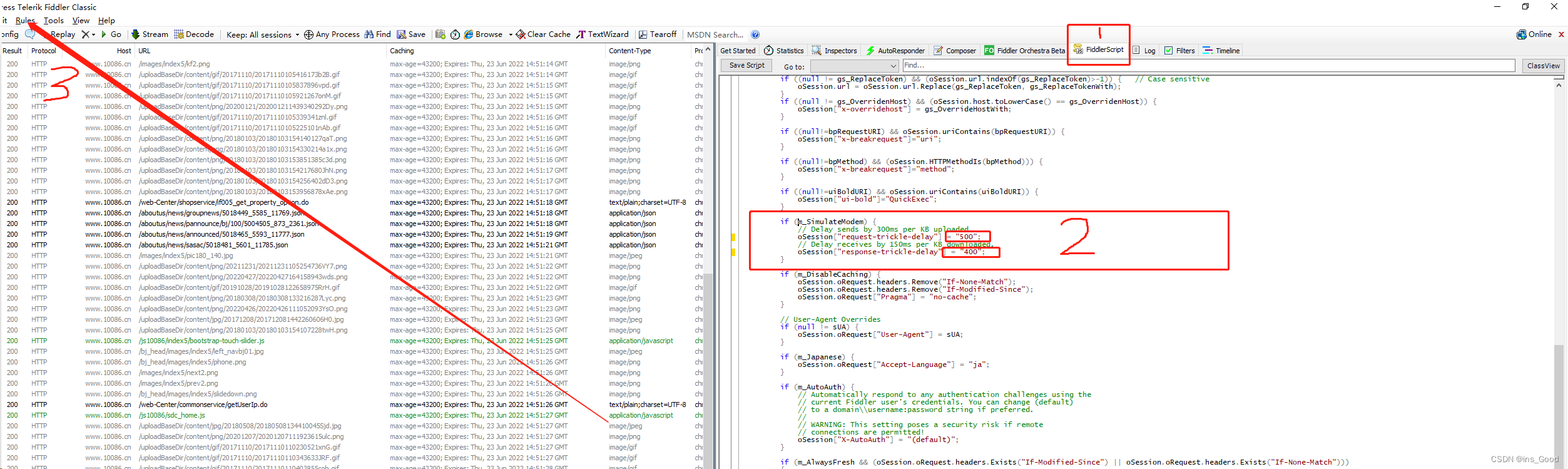Viewport: 1568px width, 469px height.
Task: Switch to the Log tab
Action: (1144, 51)
